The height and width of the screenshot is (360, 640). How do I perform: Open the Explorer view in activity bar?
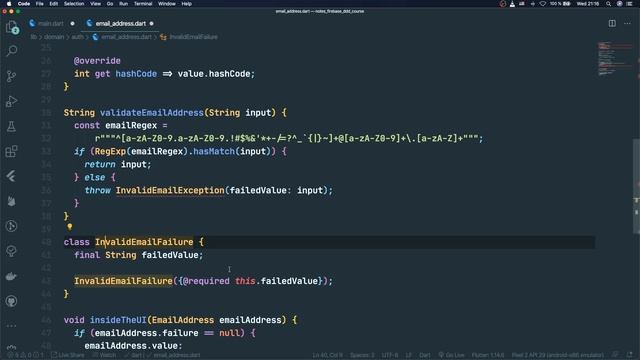pos(12,27)
